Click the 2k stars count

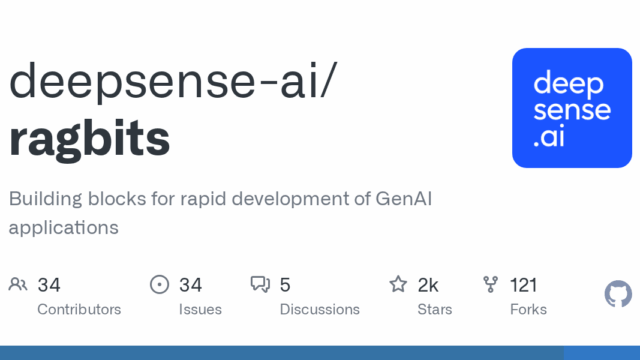428,285
